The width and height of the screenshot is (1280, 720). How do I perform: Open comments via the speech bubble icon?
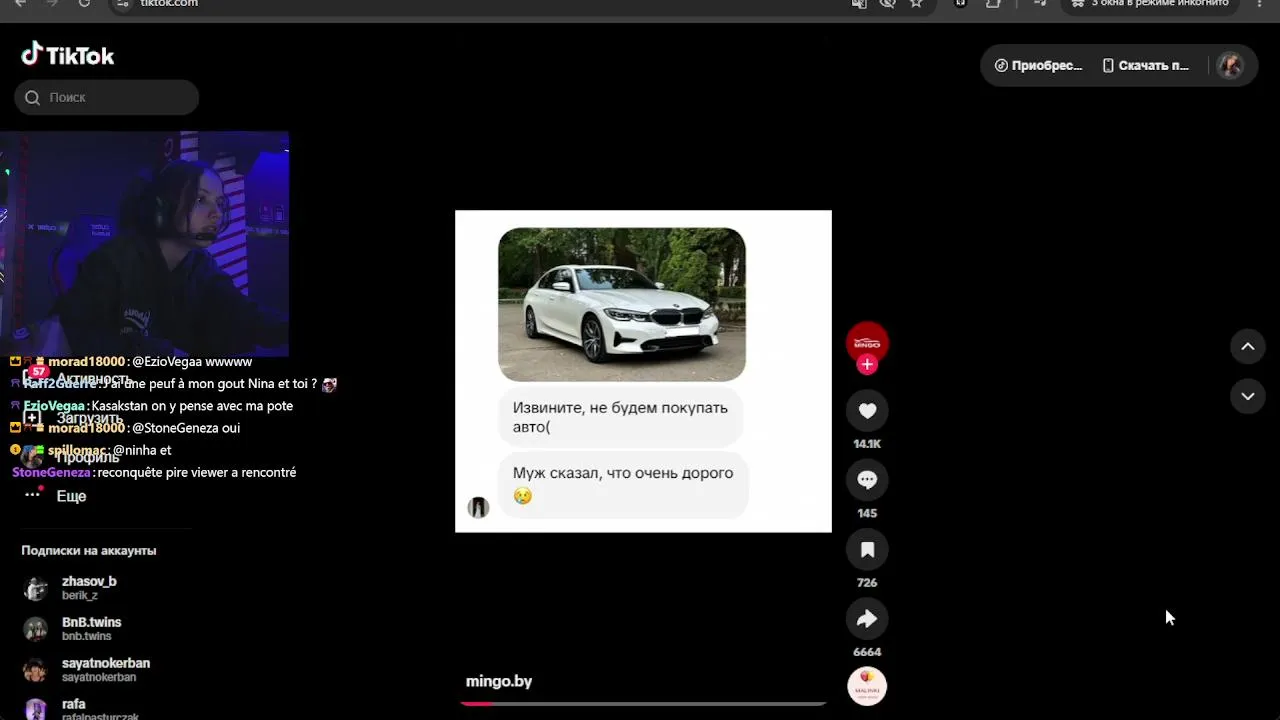[867, 480]
